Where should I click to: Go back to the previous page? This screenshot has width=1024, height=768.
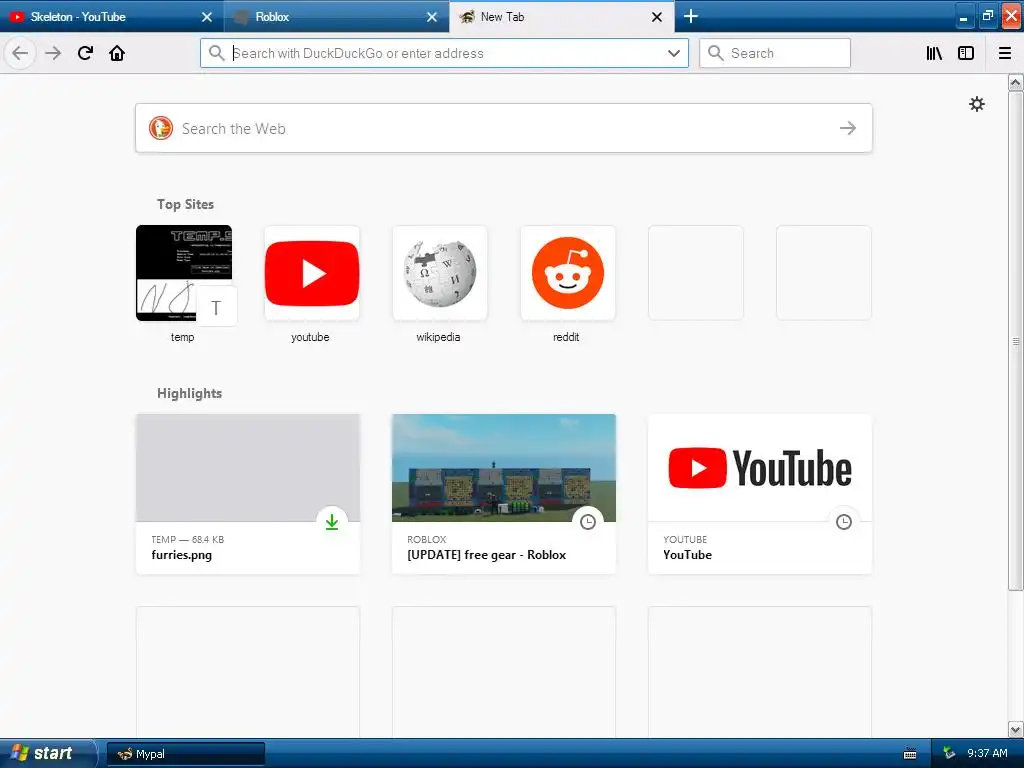[x=20, y=53]
